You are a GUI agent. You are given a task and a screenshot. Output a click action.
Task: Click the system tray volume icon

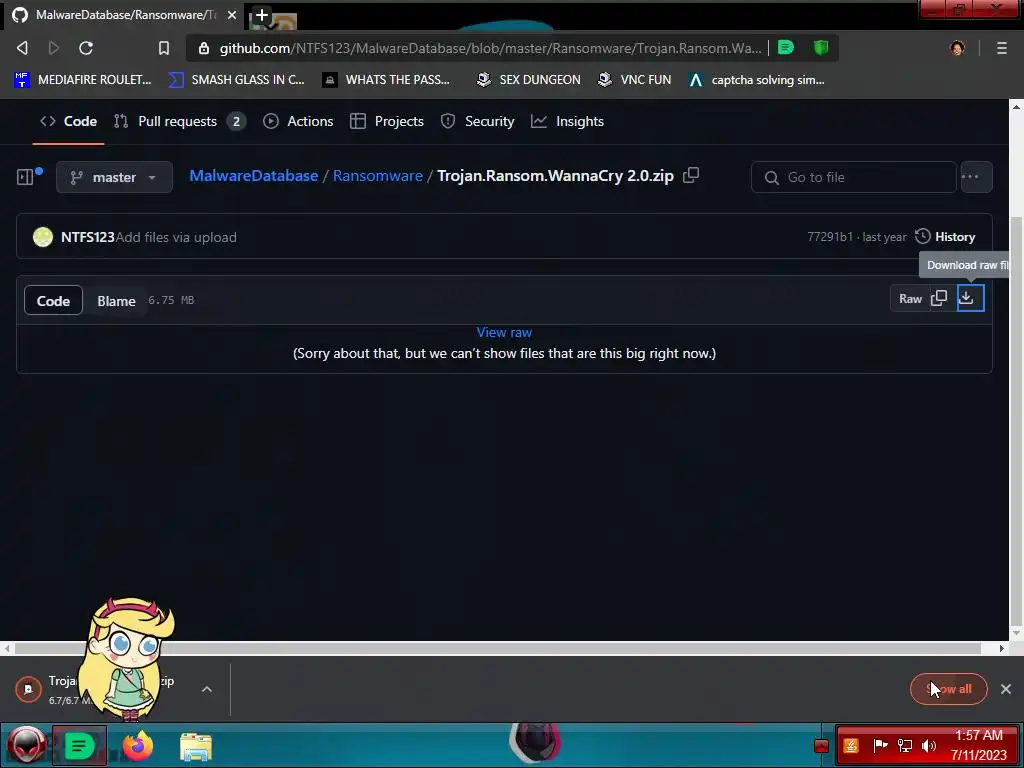click(928, 746)
